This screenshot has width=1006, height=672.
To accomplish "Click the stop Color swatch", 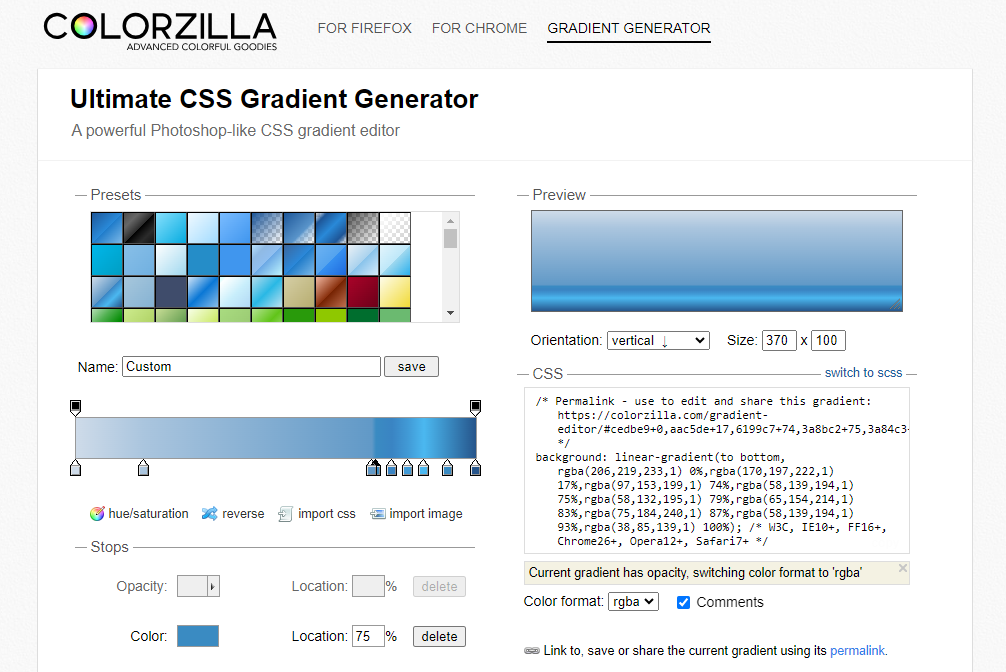I will point(198,636).
